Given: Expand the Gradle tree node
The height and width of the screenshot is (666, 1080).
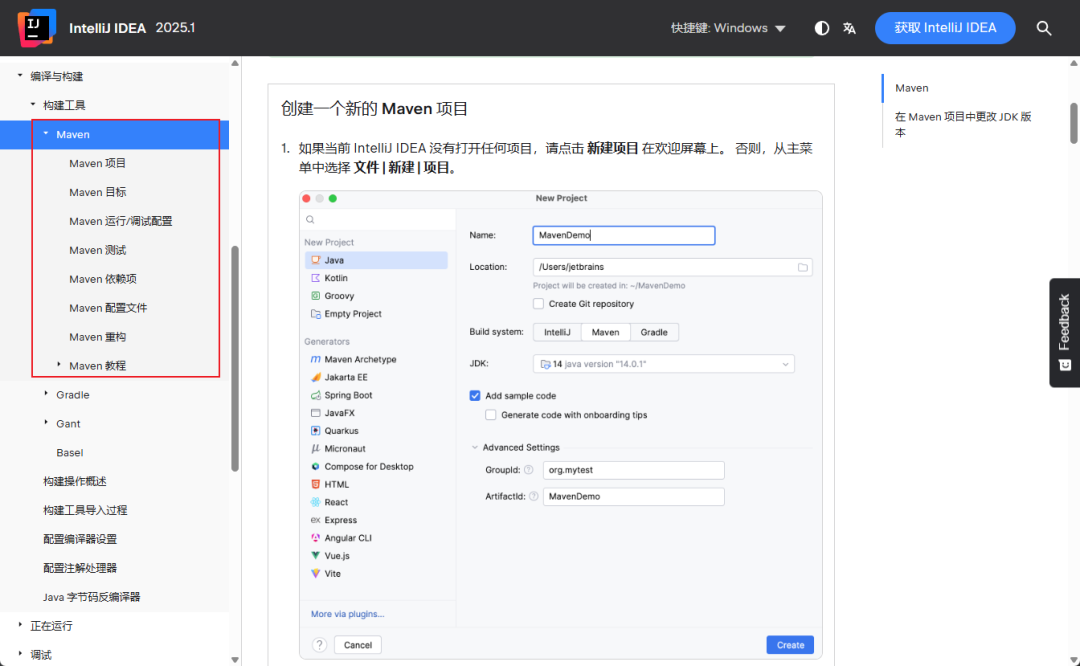Looking at the screenshot, I should click(x=46, y=394).
